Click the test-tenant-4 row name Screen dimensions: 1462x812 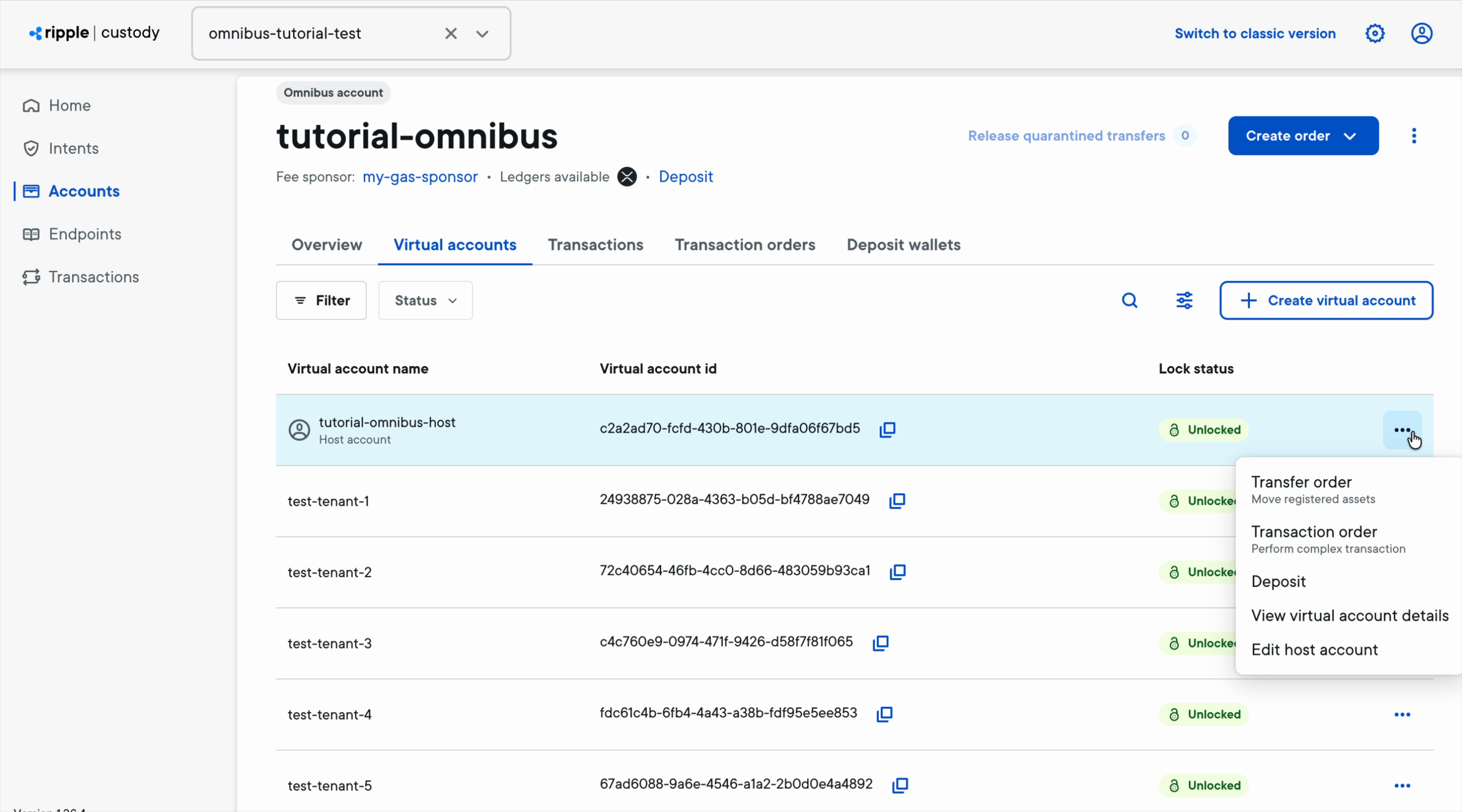(x=329, y=715)
